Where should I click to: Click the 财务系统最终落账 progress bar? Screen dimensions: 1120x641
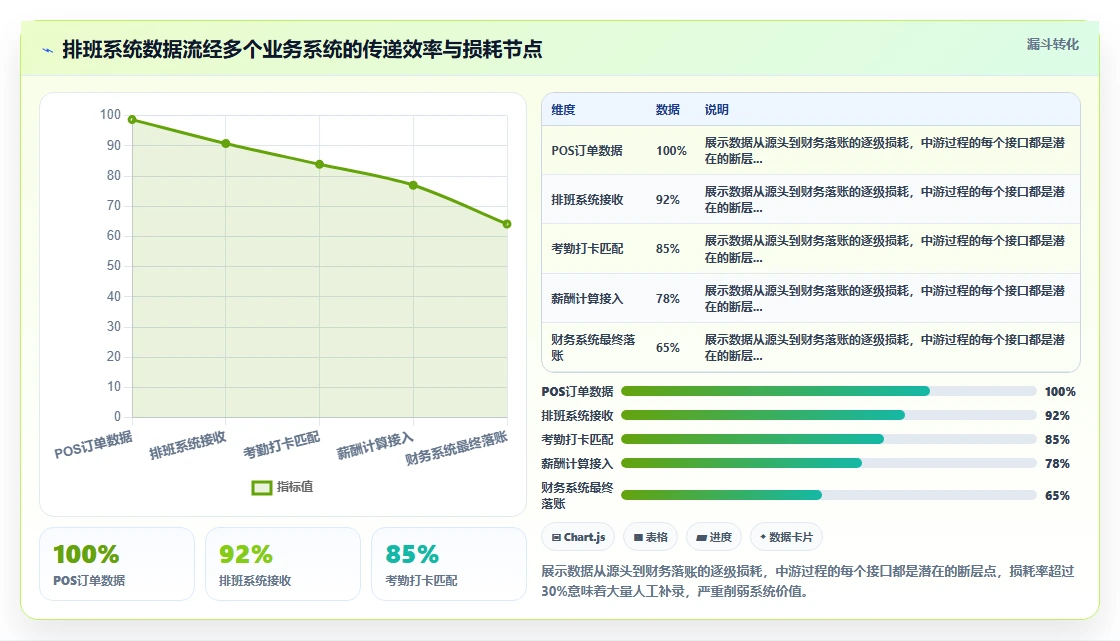pyautogui.click(x=829, y=495)
